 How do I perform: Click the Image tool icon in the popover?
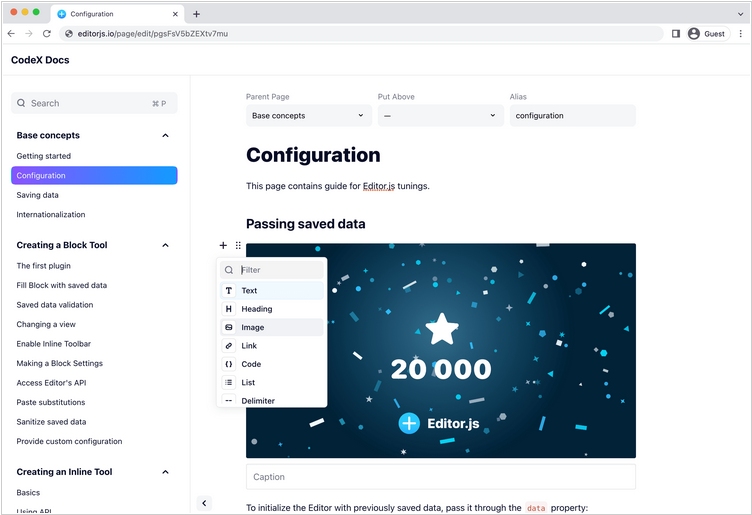coord(229,327)
